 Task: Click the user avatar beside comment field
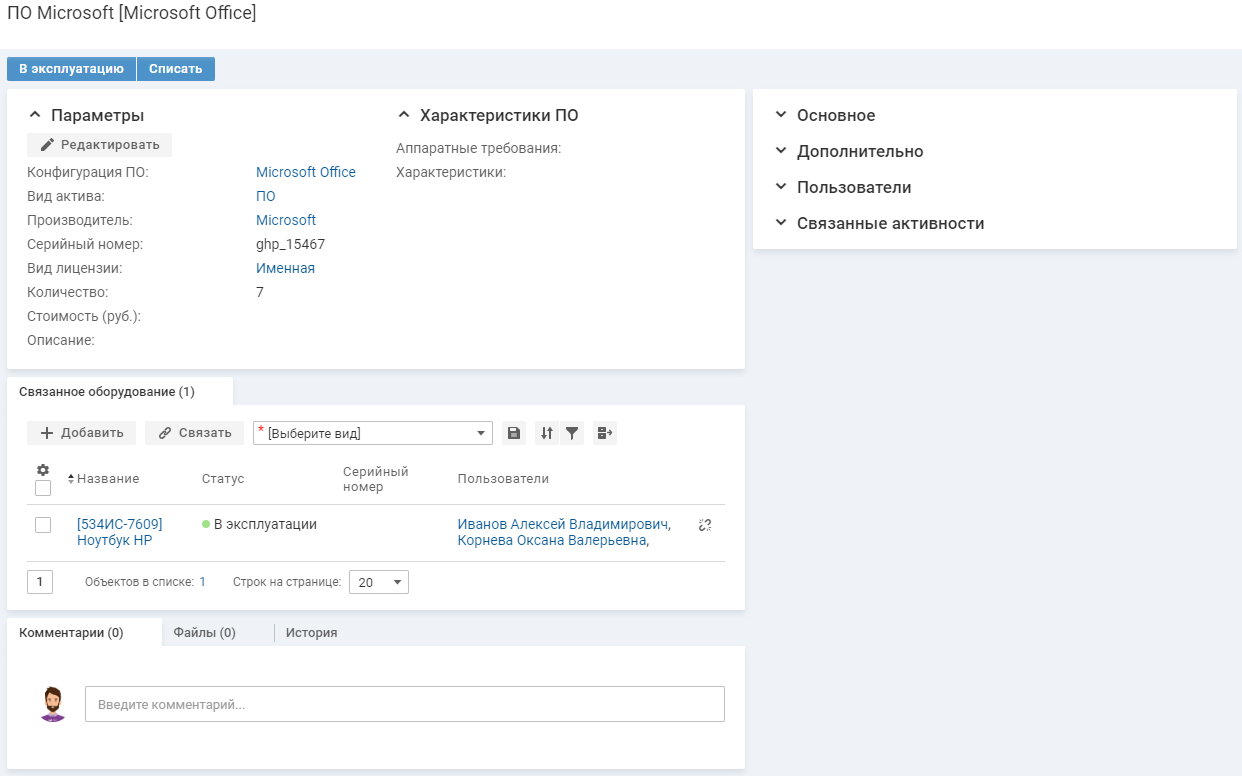(52, 704)
